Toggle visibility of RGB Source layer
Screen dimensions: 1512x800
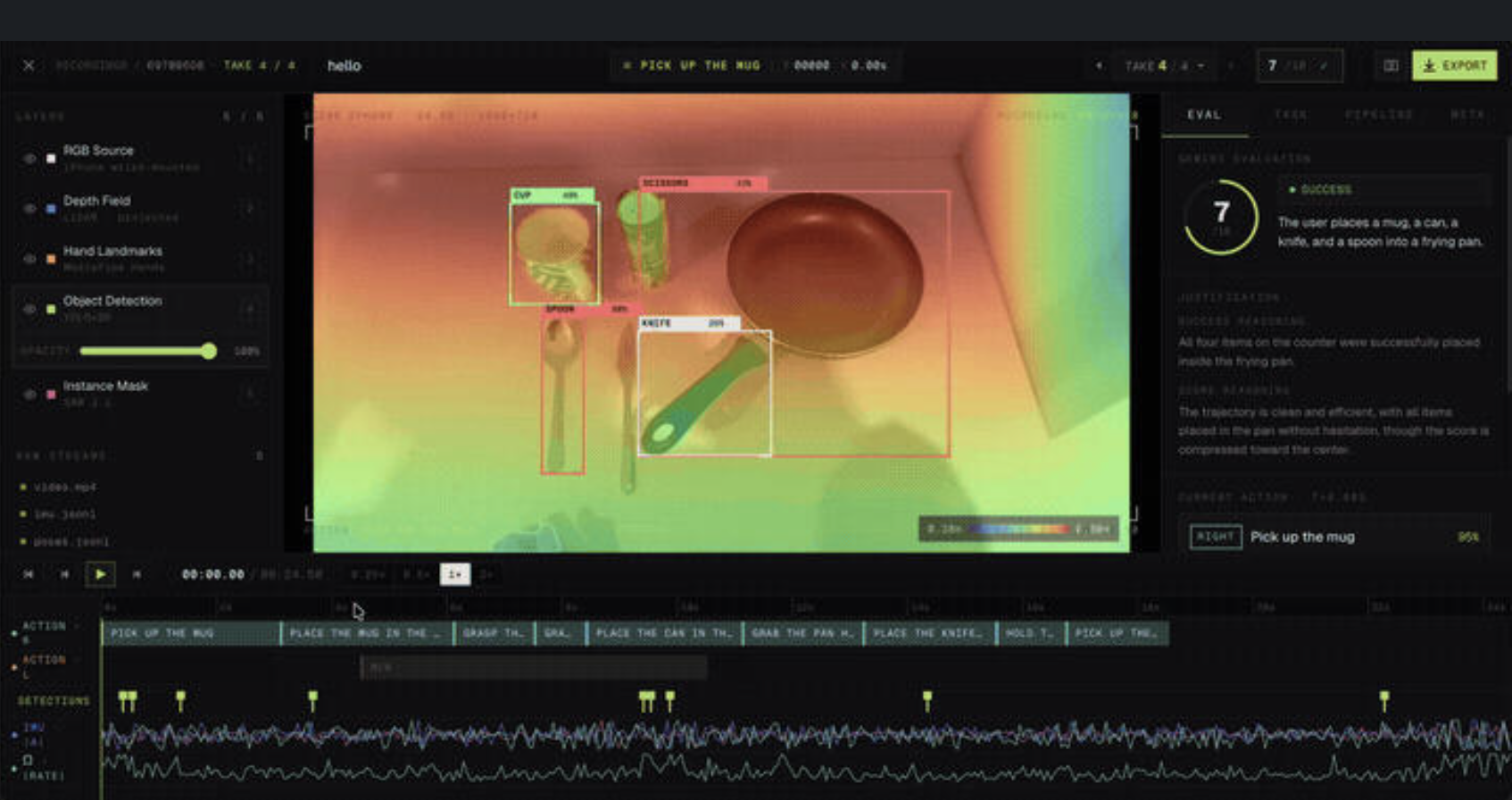(29, 158)
